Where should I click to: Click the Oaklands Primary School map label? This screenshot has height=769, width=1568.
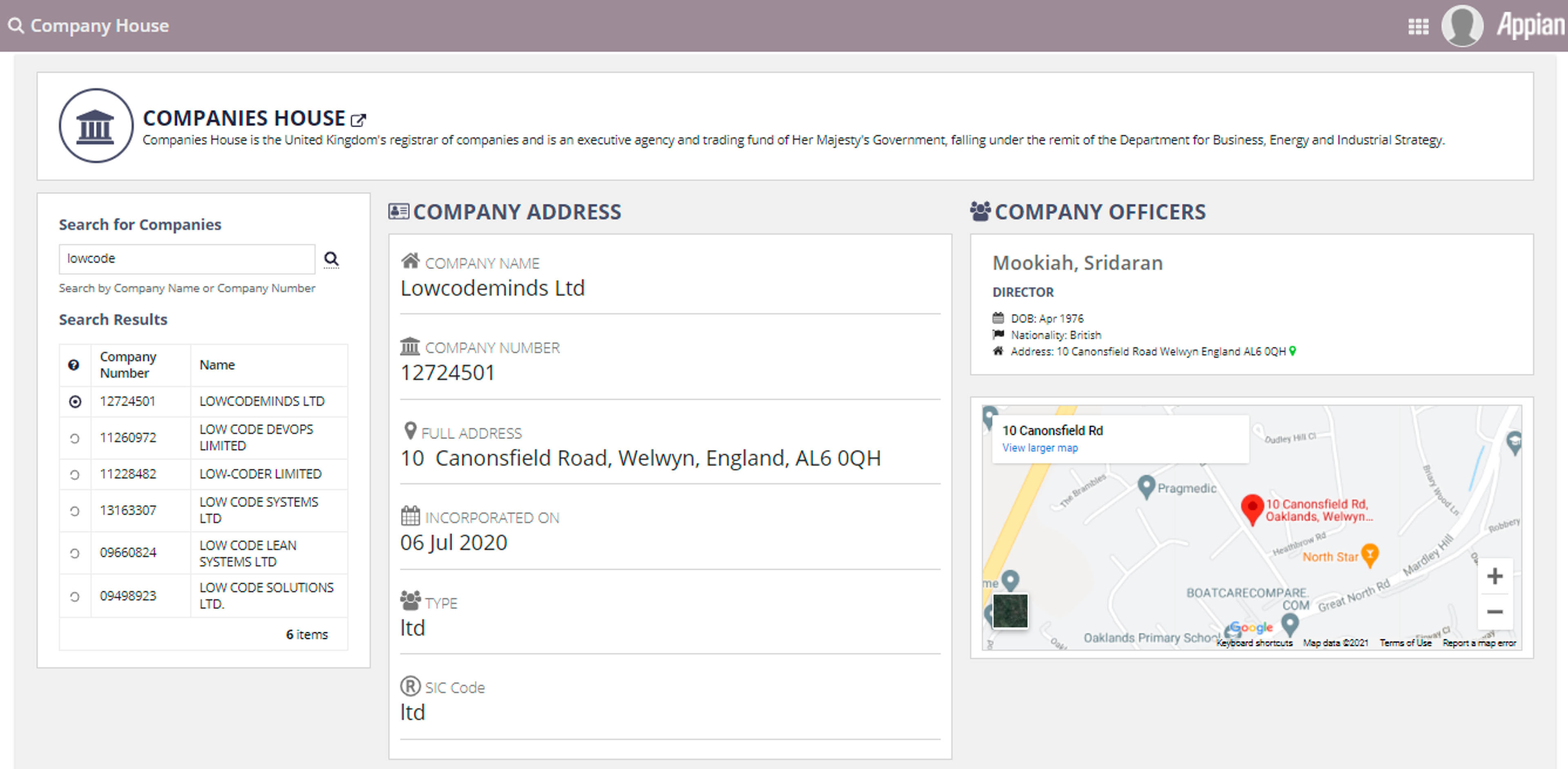tap(1151, 638)
